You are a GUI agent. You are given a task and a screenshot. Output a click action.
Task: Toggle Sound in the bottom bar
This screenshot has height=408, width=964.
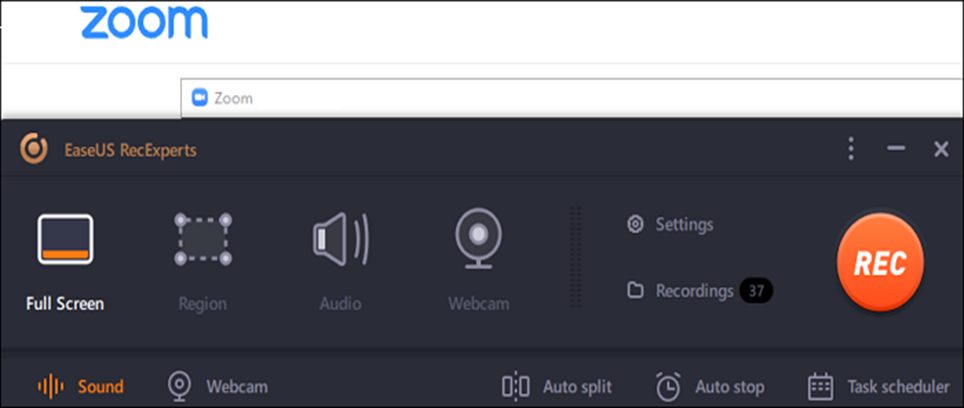coord(81,386)
